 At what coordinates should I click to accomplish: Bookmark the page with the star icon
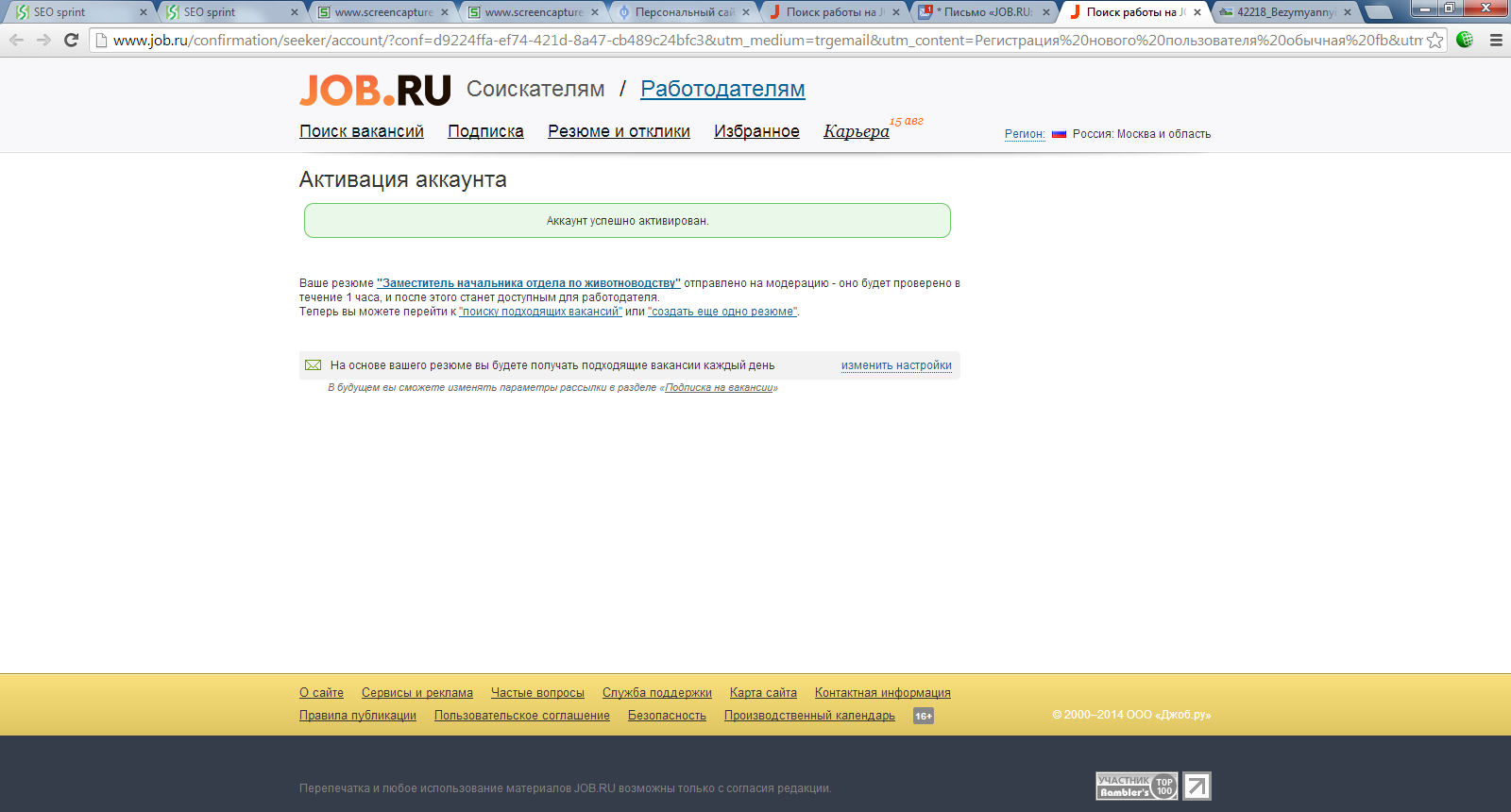(x=1435, y=40)
